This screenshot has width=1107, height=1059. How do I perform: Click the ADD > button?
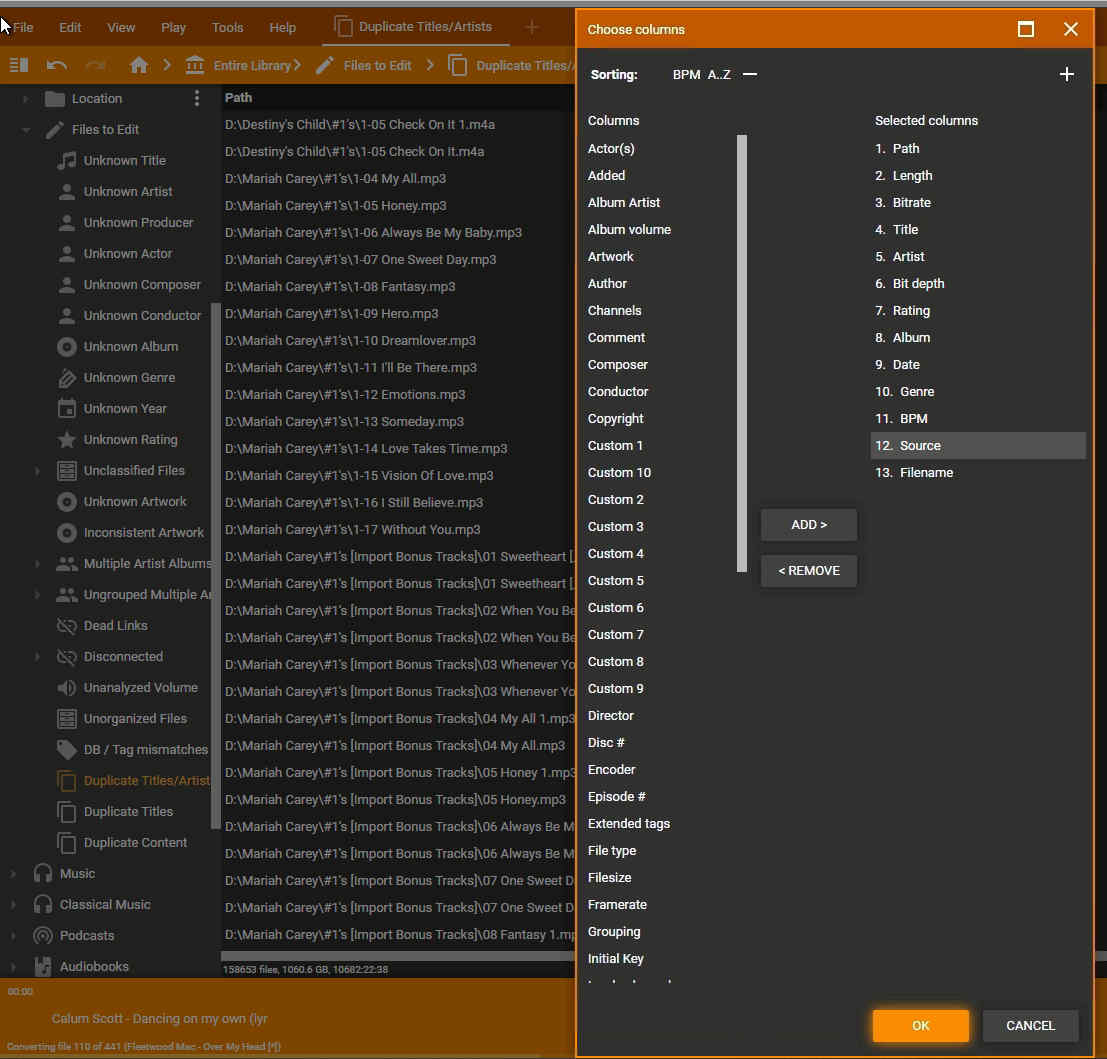(x=808, y=524)
